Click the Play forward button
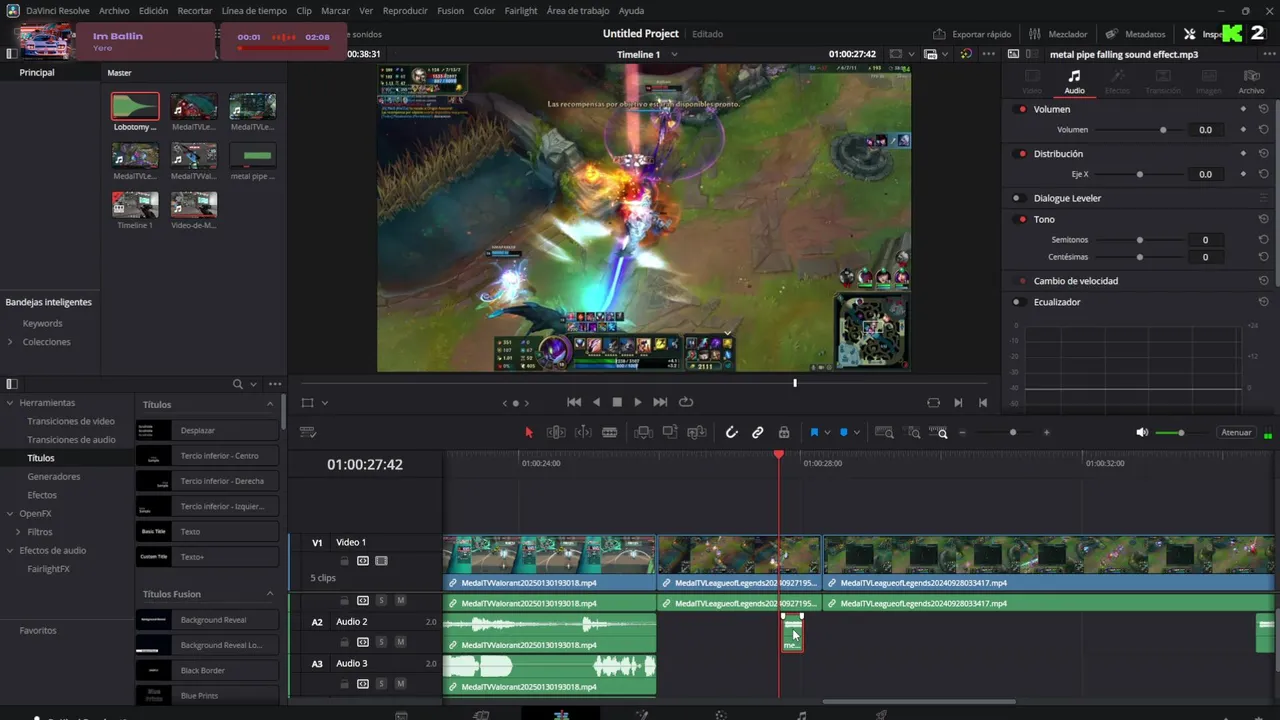Screen dimensions: 1280x720 click(x=638, y=402)
